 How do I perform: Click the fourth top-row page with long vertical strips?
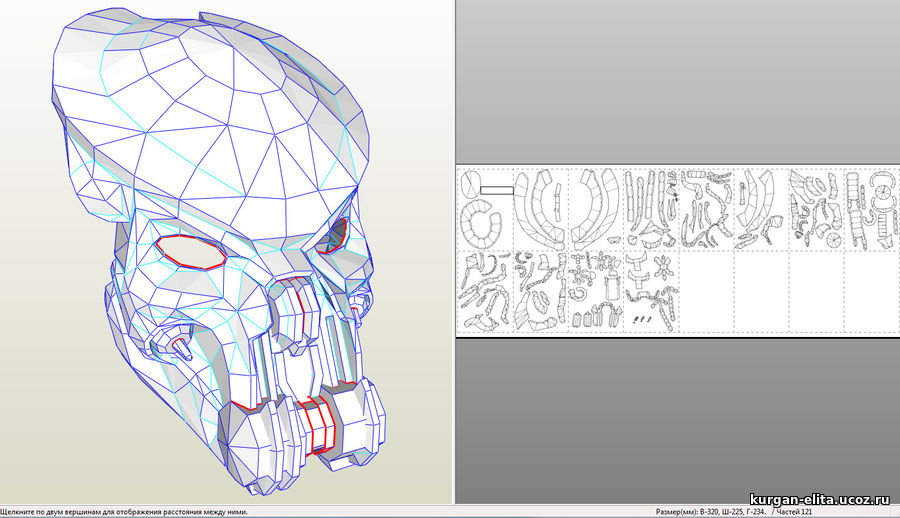click(651, 208)
